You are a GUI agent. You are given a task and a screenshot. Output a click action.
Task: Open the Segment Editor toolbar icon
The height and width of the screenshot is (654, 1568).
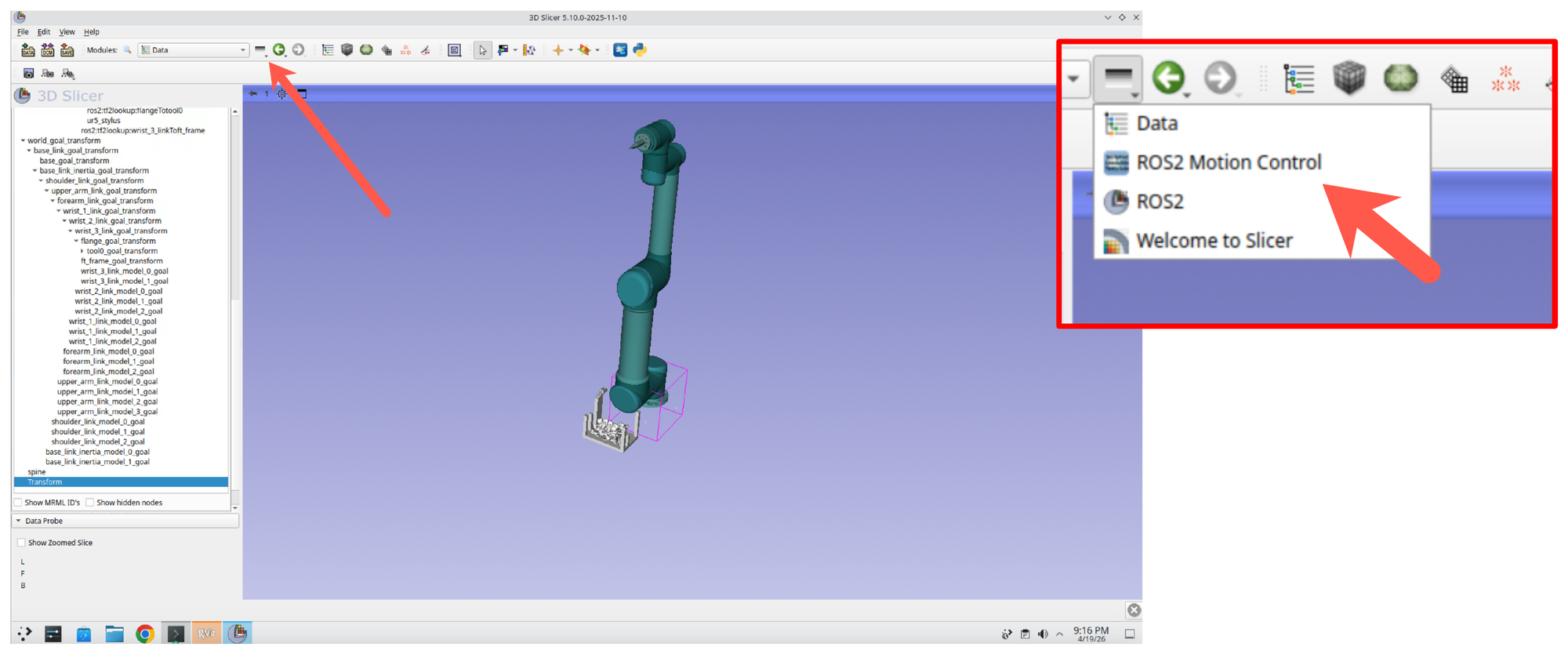(426, 50)
